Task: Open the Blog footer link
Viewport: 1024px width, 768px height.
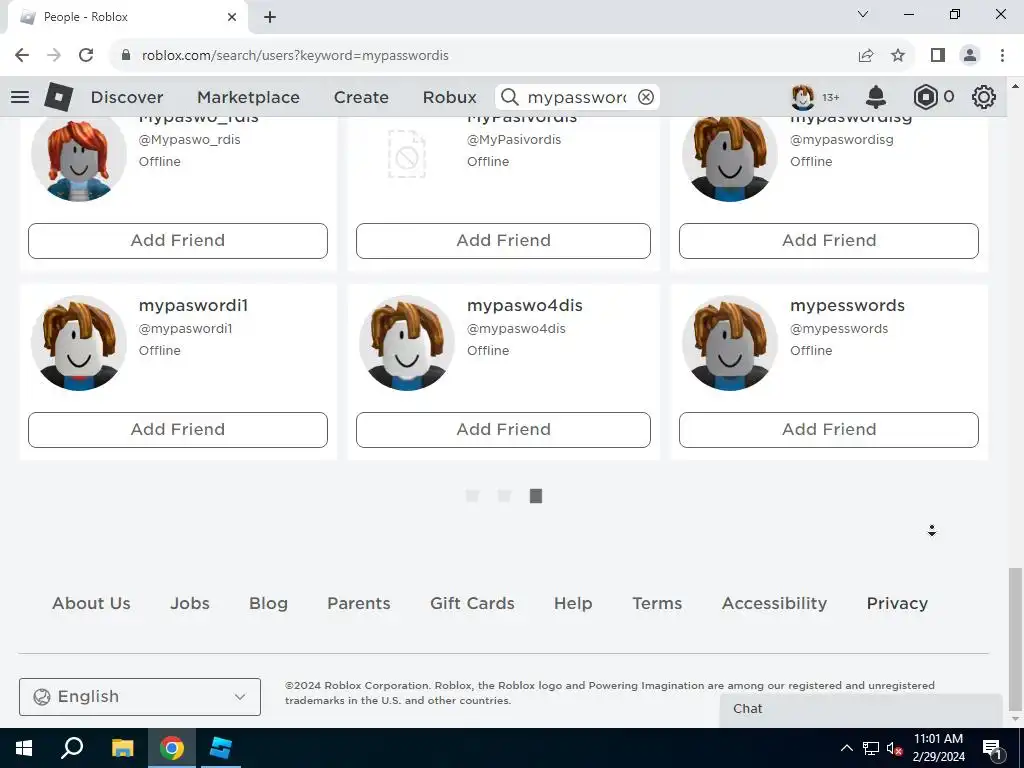Action: pos(268,603)
